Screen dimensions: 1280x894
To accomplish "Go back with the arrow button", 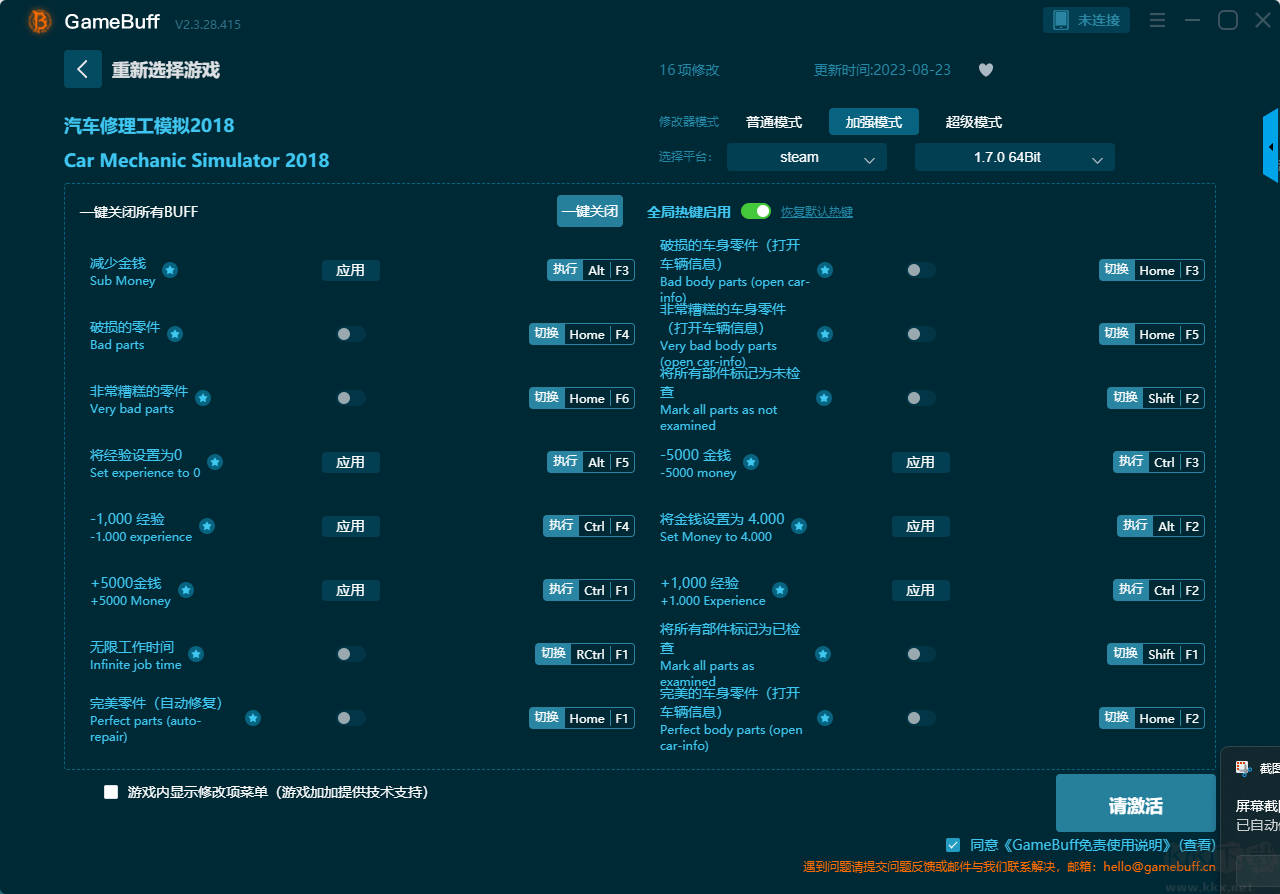I will tap(83, 69).
